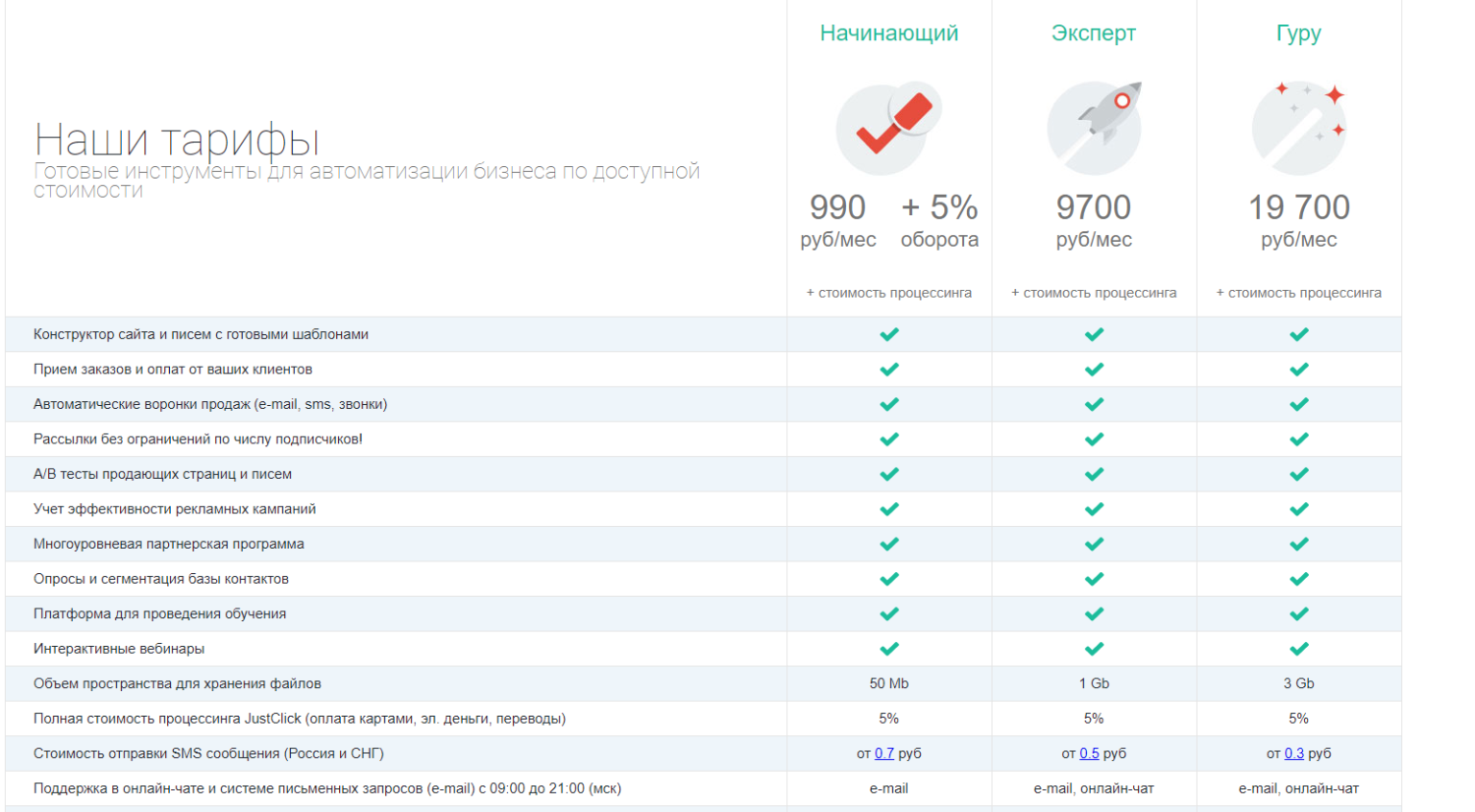Screen dimensions: 1475x812
Task: Click Платформа для проведения обучения label
Action: click(159, 614)
